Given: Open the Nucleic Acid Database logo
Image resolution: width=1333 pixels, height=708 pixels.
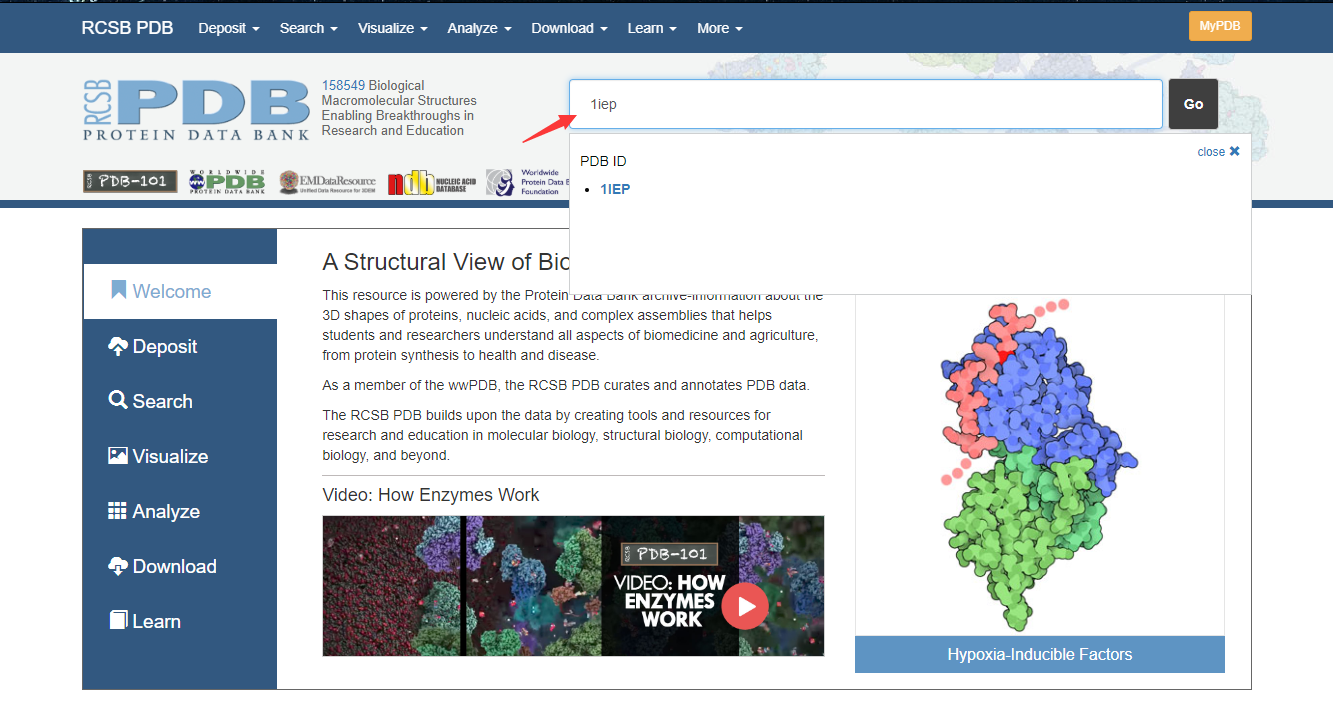Looking at the screenshot, I should [432, 182].
